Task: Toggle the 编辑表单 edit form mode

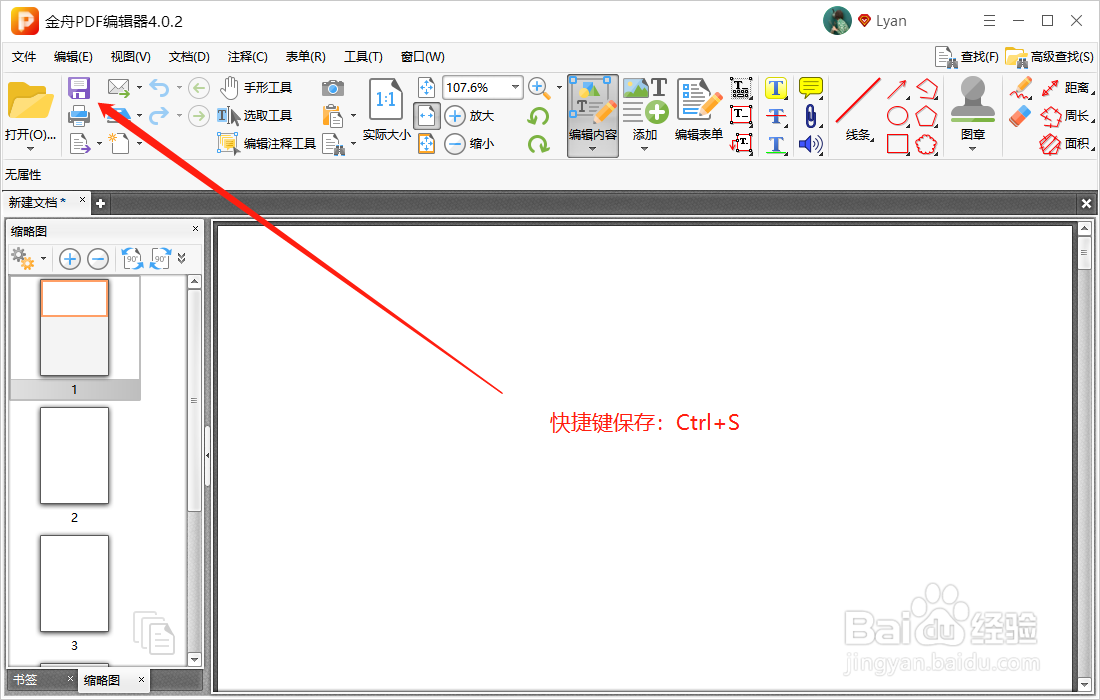Action: 699,110
